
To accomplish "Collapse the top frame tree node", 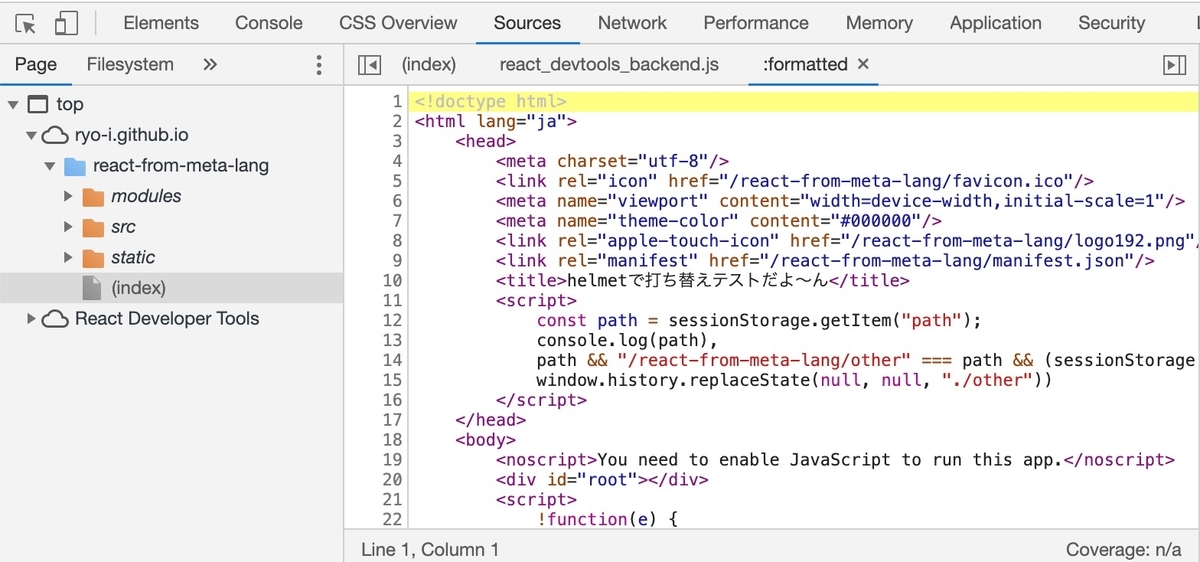I will (x=13, y=105).
